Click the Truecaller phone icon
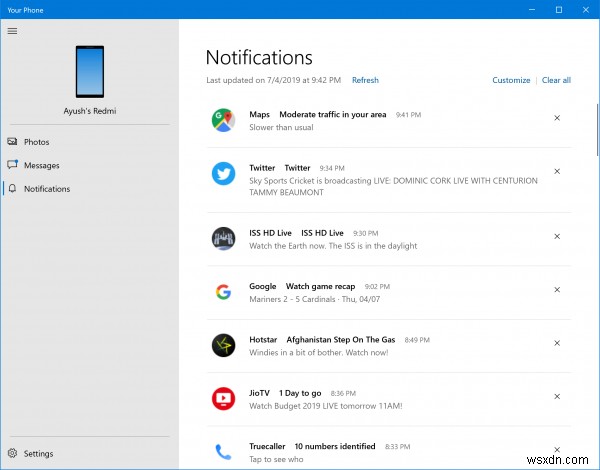This screenshot has width=600, height=470. click(223, 452)
